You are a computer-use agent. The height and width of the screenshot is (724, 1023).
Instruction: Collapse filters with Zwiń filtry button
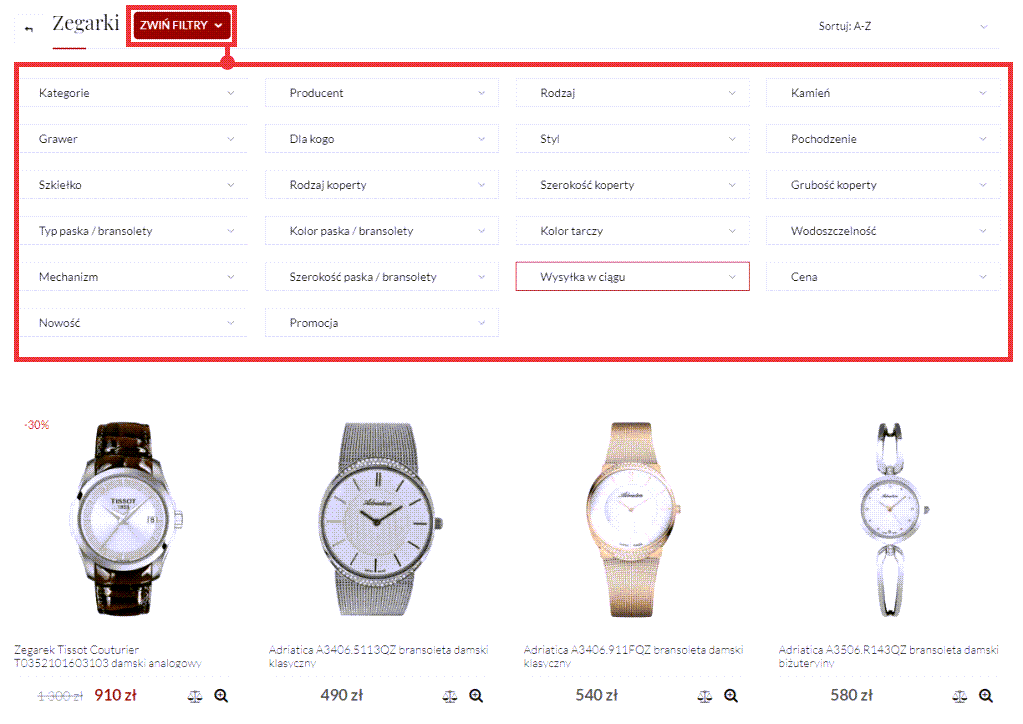pyautogui.click(x=181, y=26)
